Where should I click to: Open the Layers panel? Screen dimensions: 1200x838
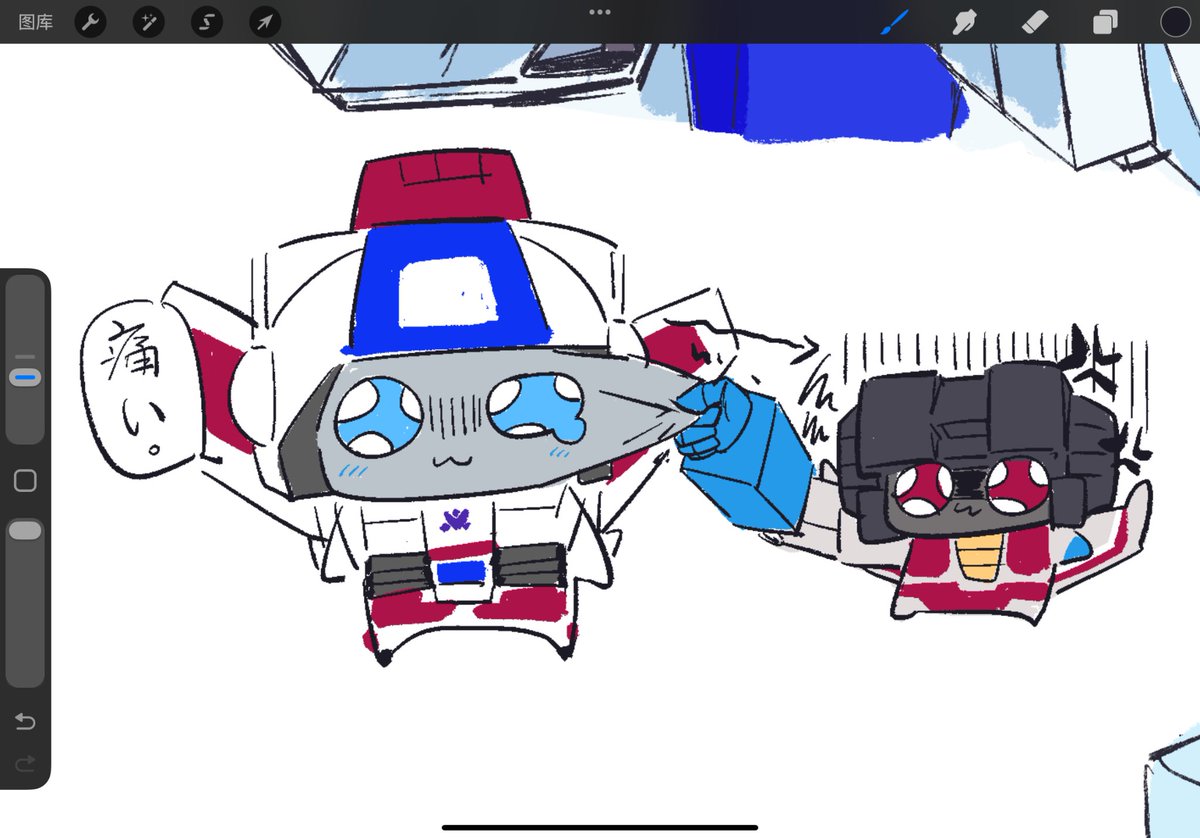pos(1105,22)
